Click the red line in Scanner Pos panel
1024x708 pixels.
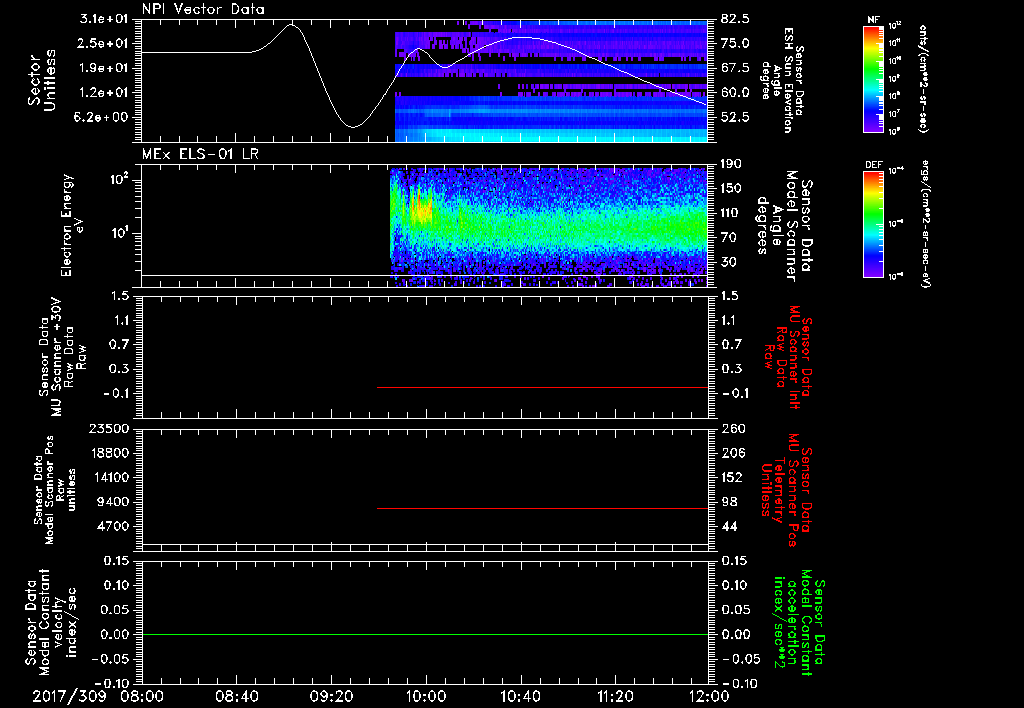[542, 508]
